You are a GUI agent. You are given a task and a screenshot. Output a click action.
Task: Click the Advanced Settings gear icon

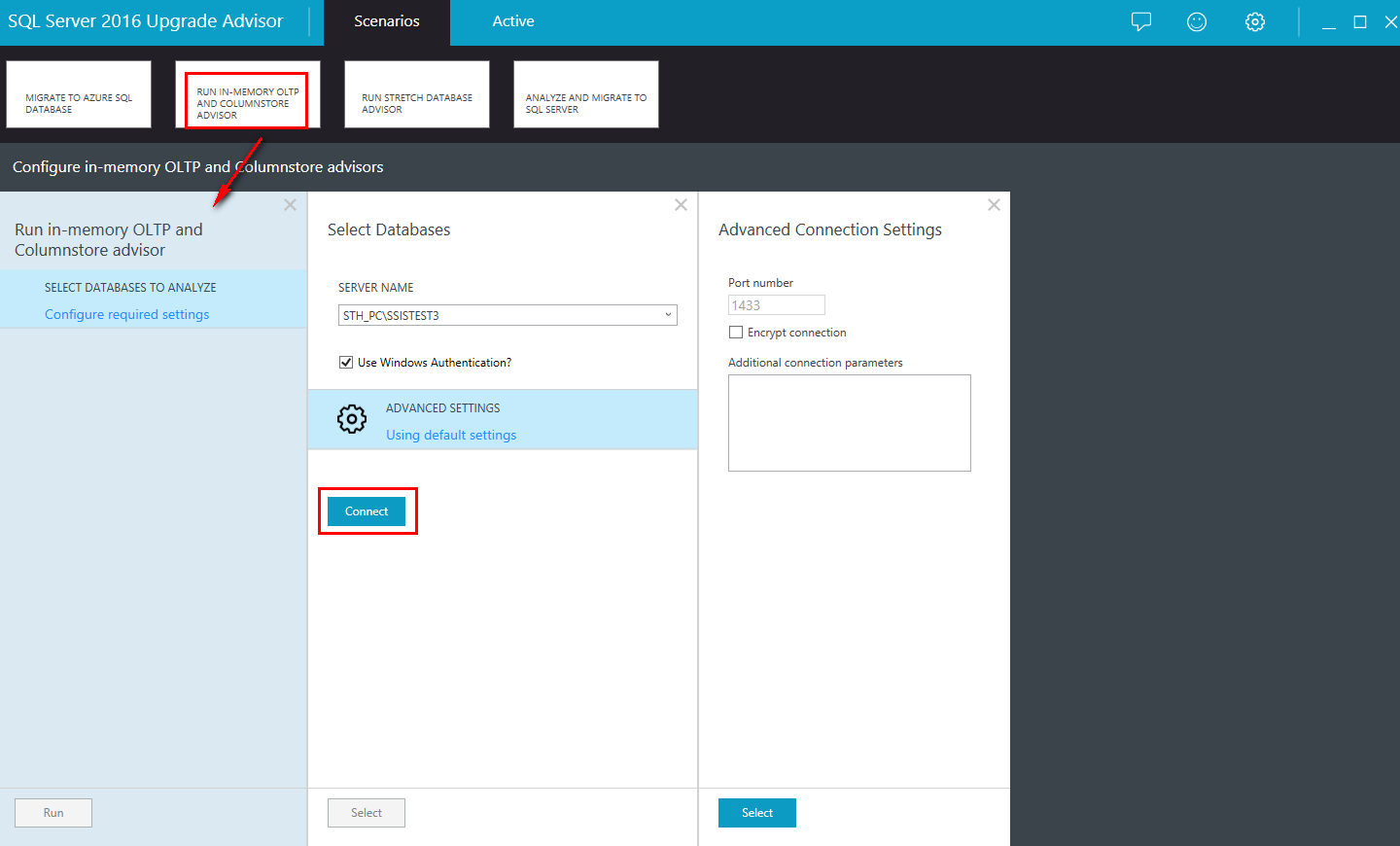(x=352, y=419)
